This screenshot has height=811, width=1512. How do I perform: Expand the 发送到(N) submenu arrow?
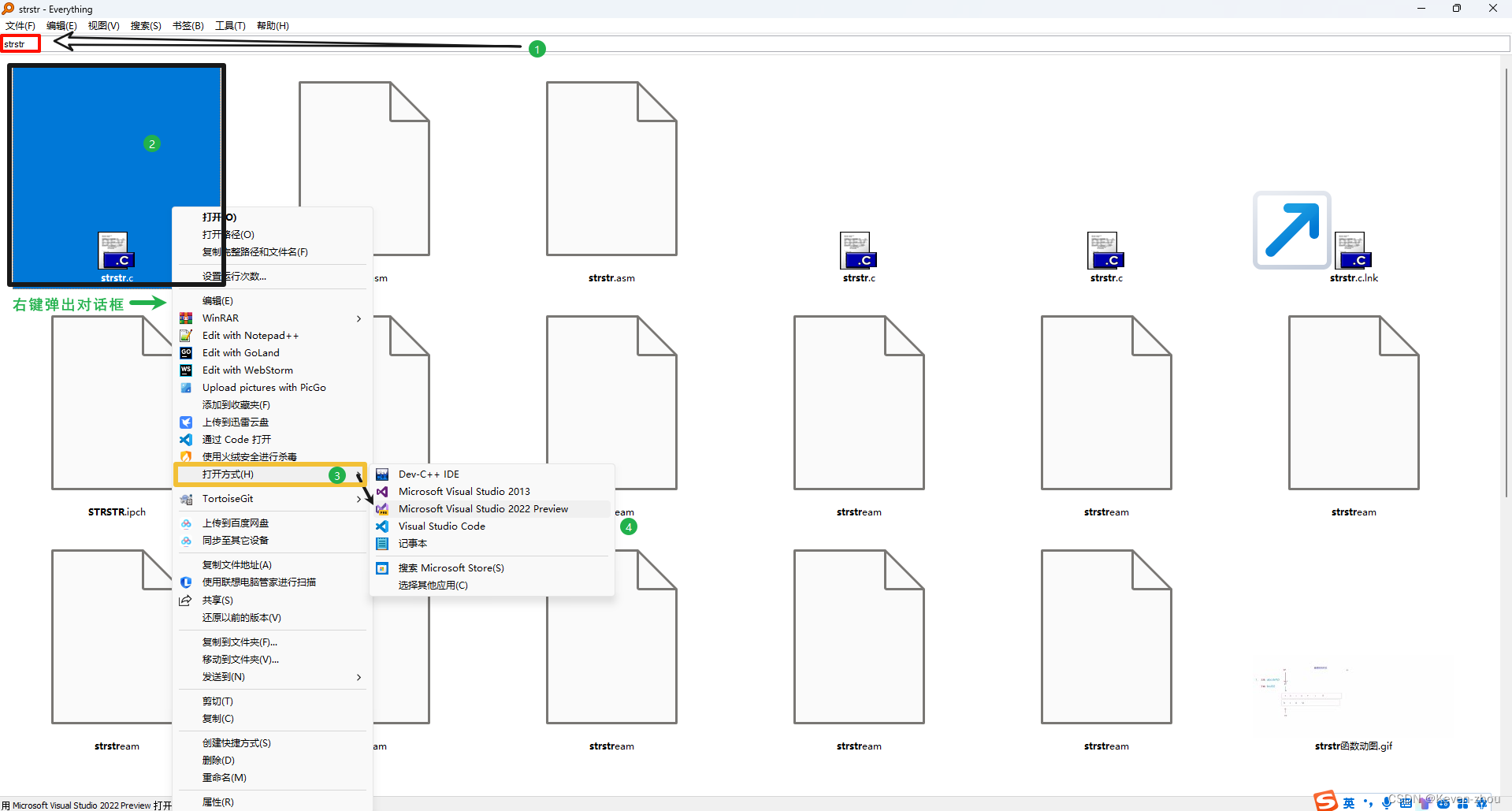pos(358,677)
